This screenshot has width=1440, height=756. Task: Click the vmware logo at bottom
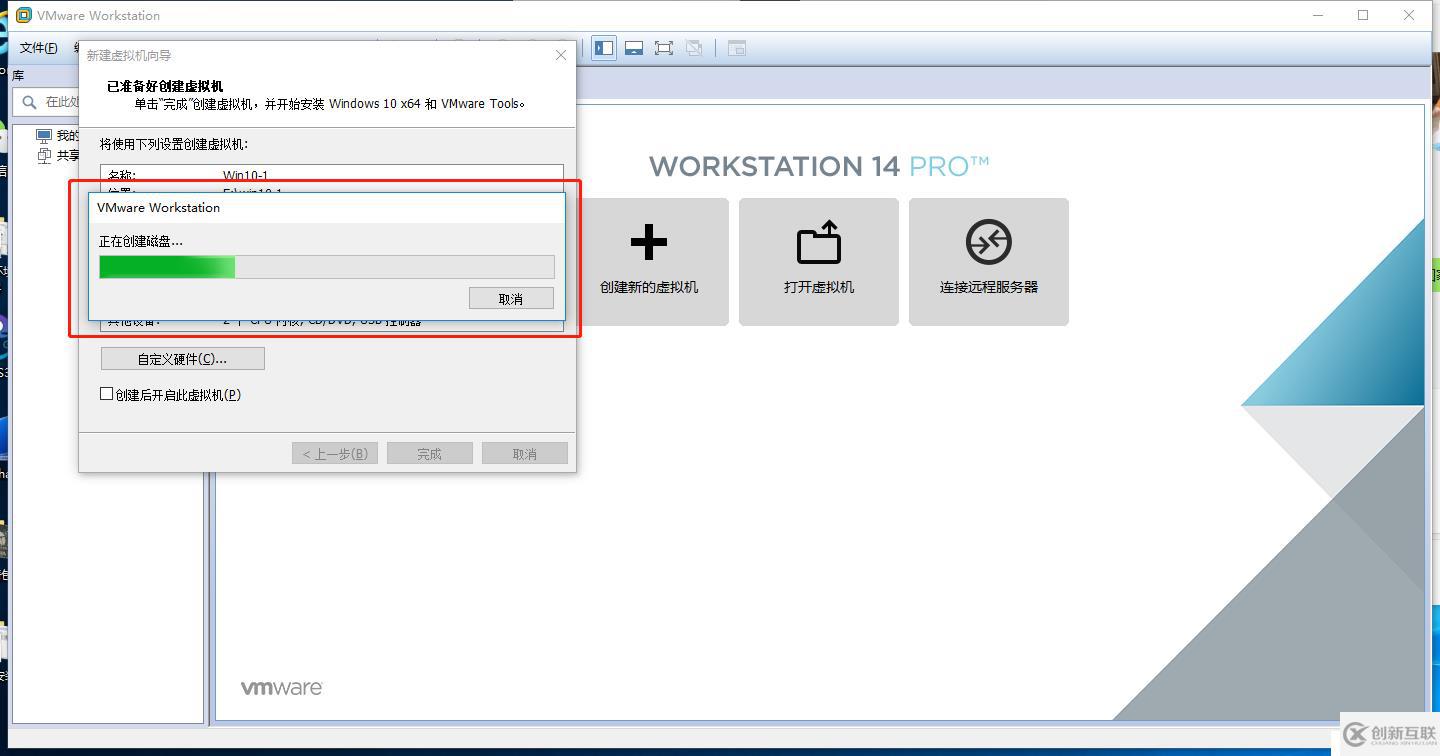(x=281, y=686)
